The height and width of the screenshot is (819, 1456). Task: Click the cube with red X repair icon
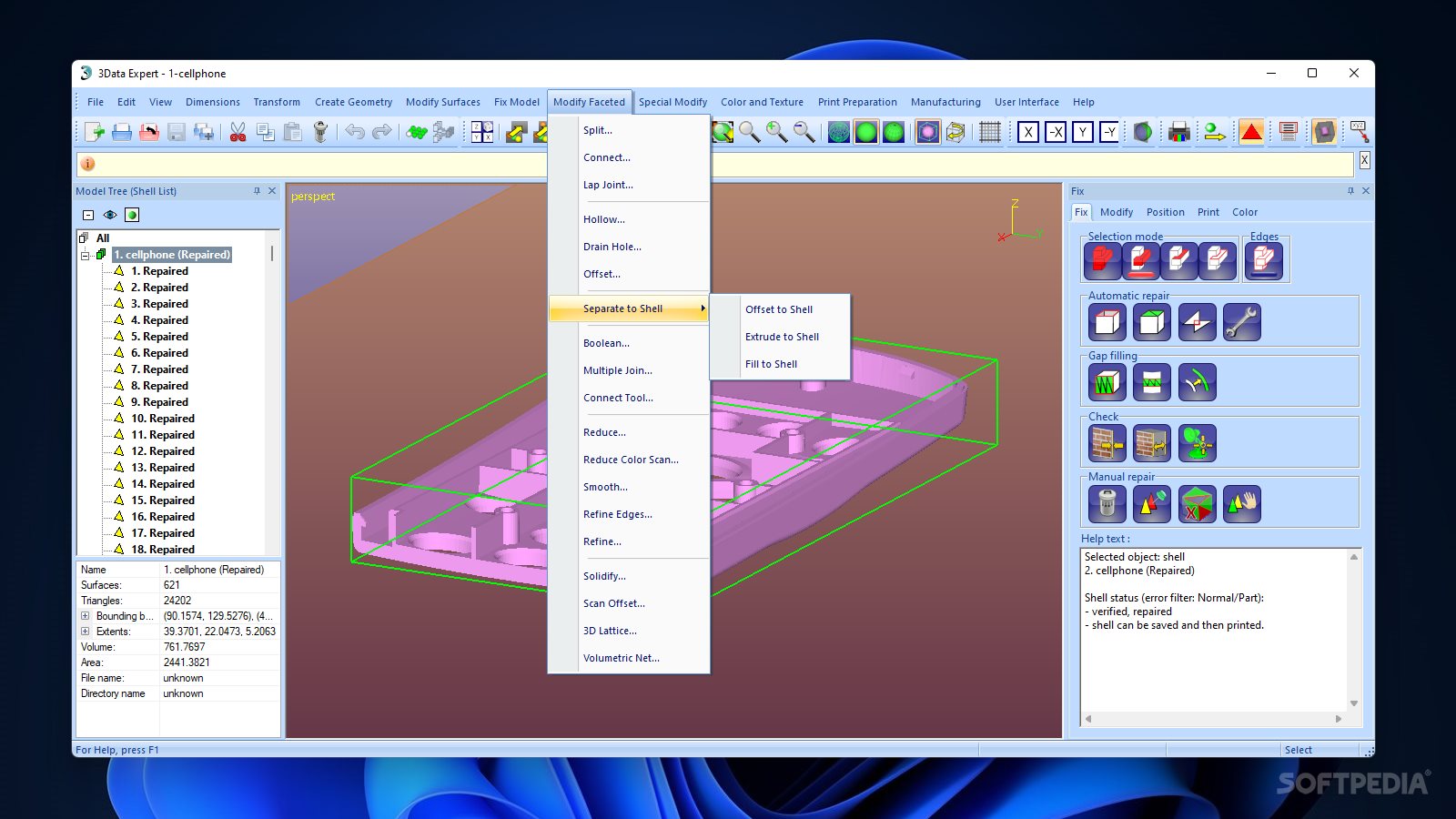pyautogui.click(x=1197, y=503)
